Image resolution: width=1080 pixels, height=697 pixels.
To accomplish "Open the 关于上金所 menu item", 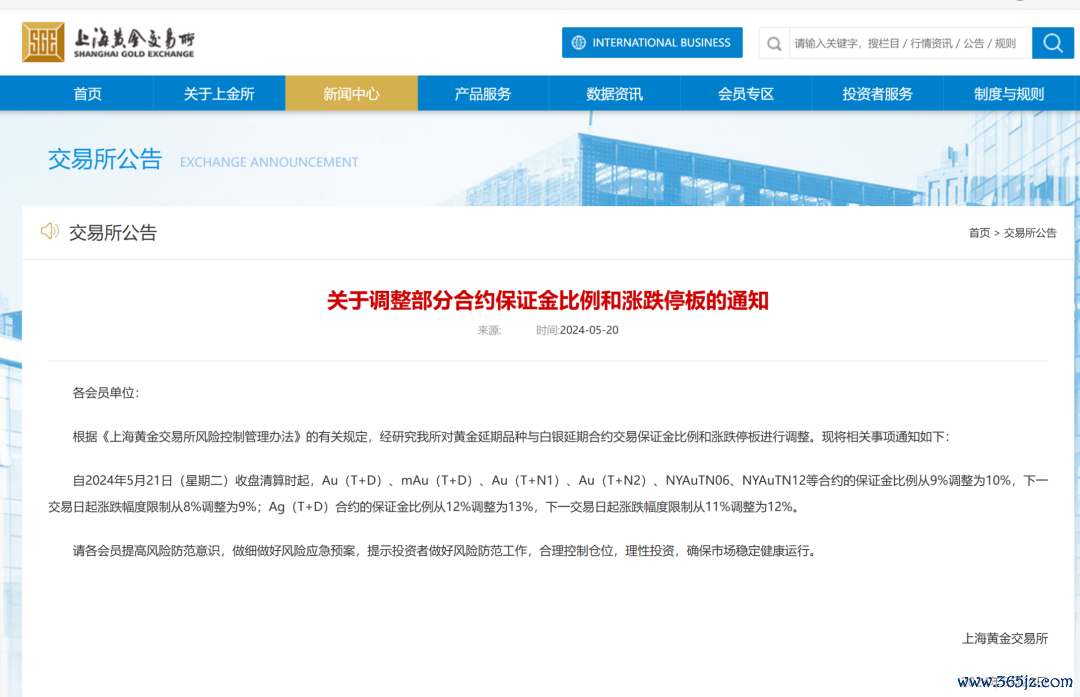I will tap(219, 94).
